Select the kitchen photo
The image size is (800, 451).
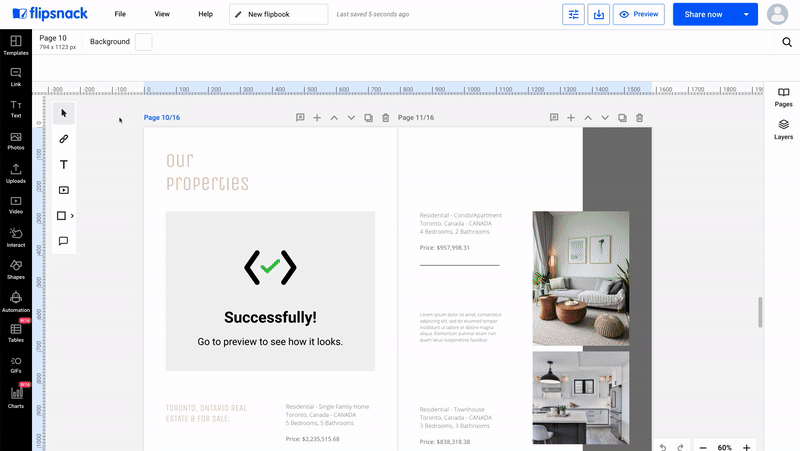click(581, 397)
